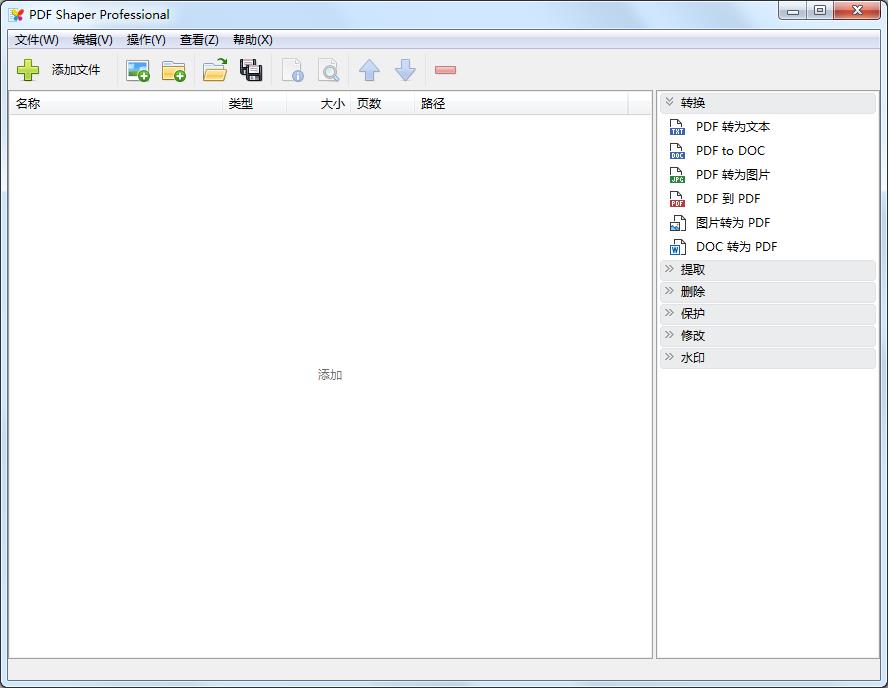Viewport: 888px width, 688px height.
Task: Open the 编辑(V) menu
Action: tap(93, 40)
